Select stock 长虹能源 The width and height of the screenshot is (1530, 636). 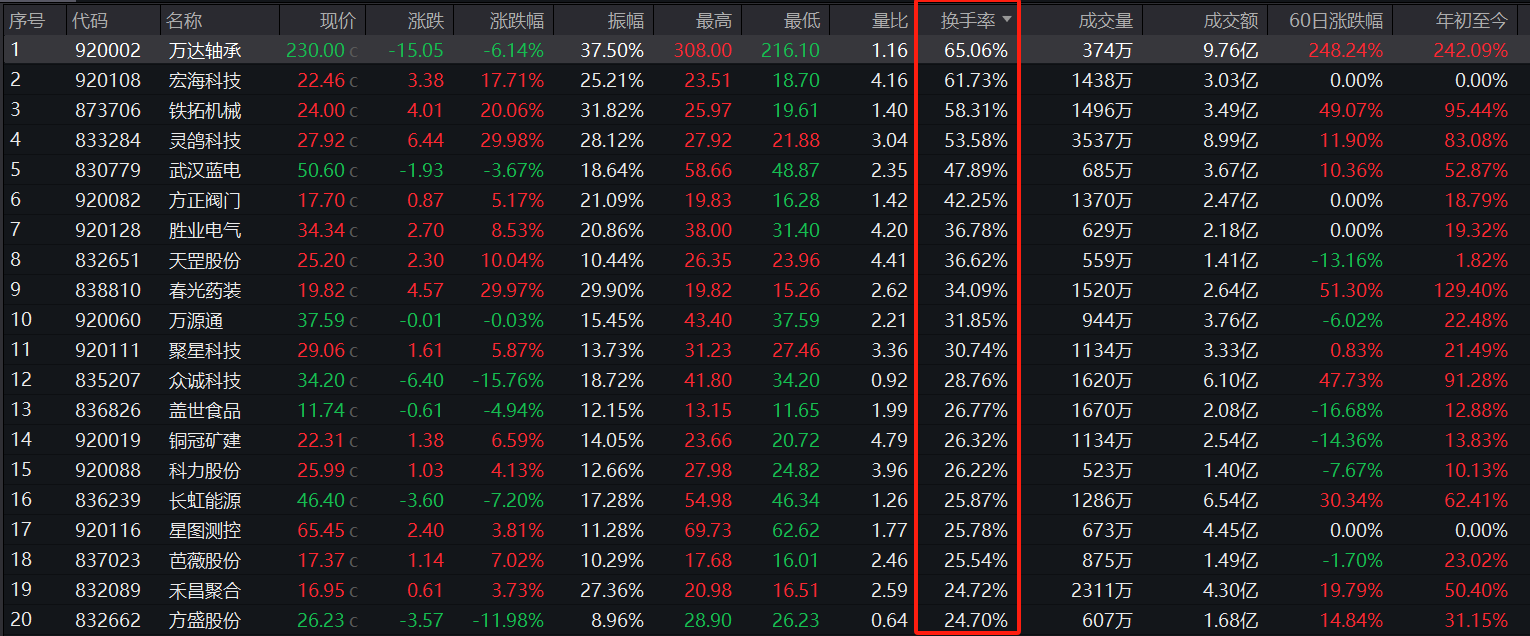click(205, 500)
